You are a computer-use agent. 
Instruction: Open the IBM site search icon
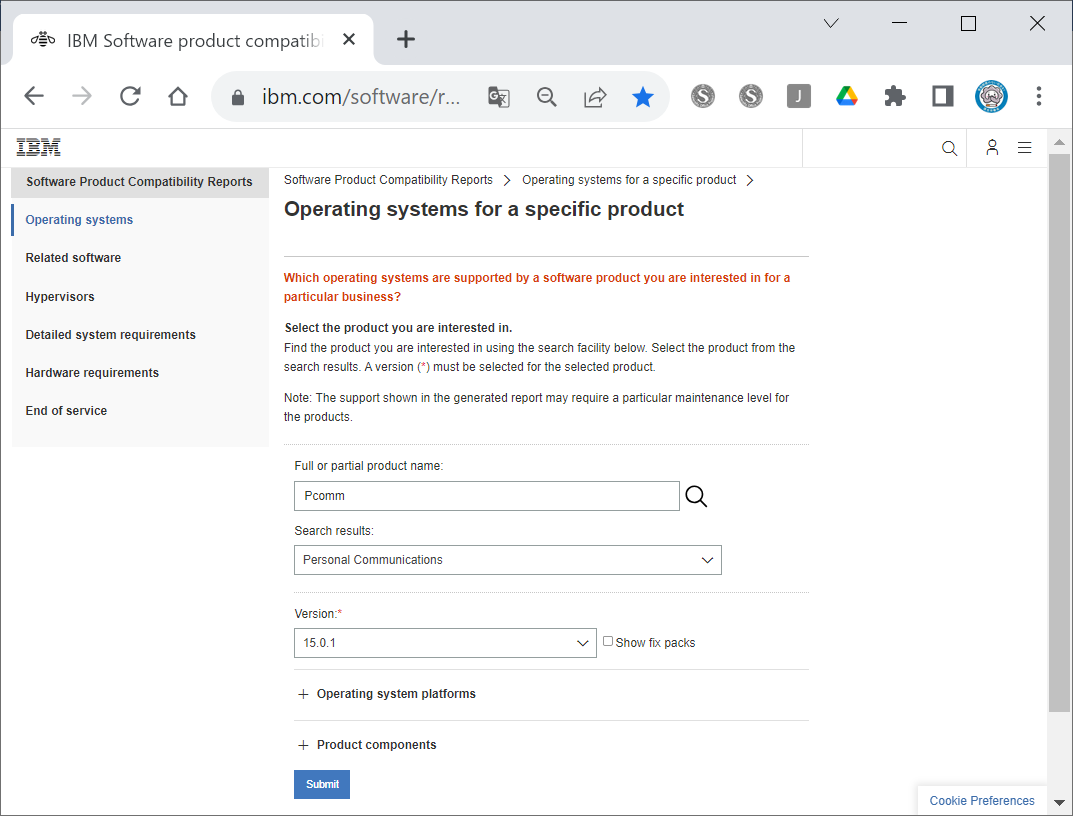[x=949, y=148]
